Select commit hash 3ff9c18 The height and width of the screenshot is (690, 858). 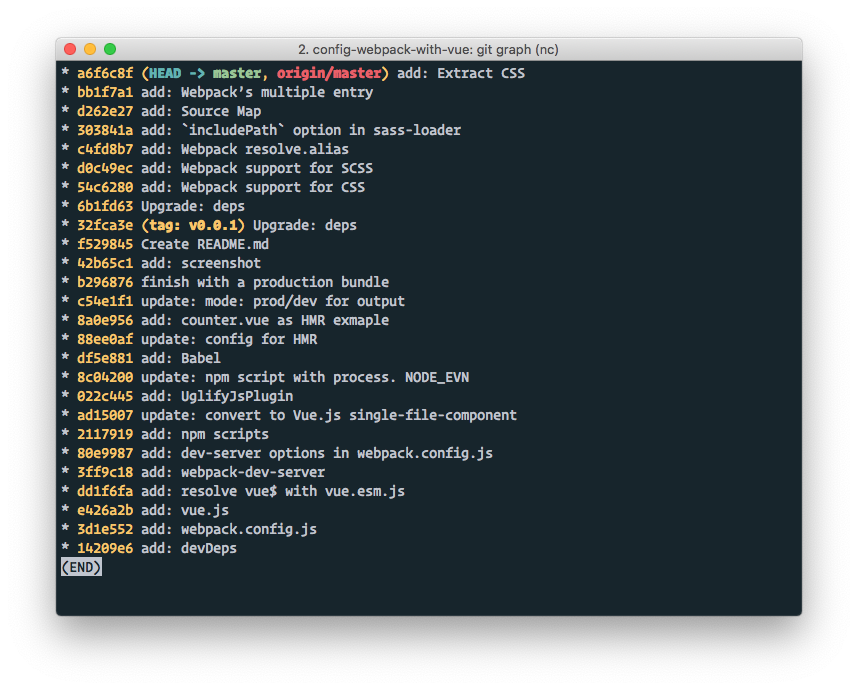tap(105, 472)
